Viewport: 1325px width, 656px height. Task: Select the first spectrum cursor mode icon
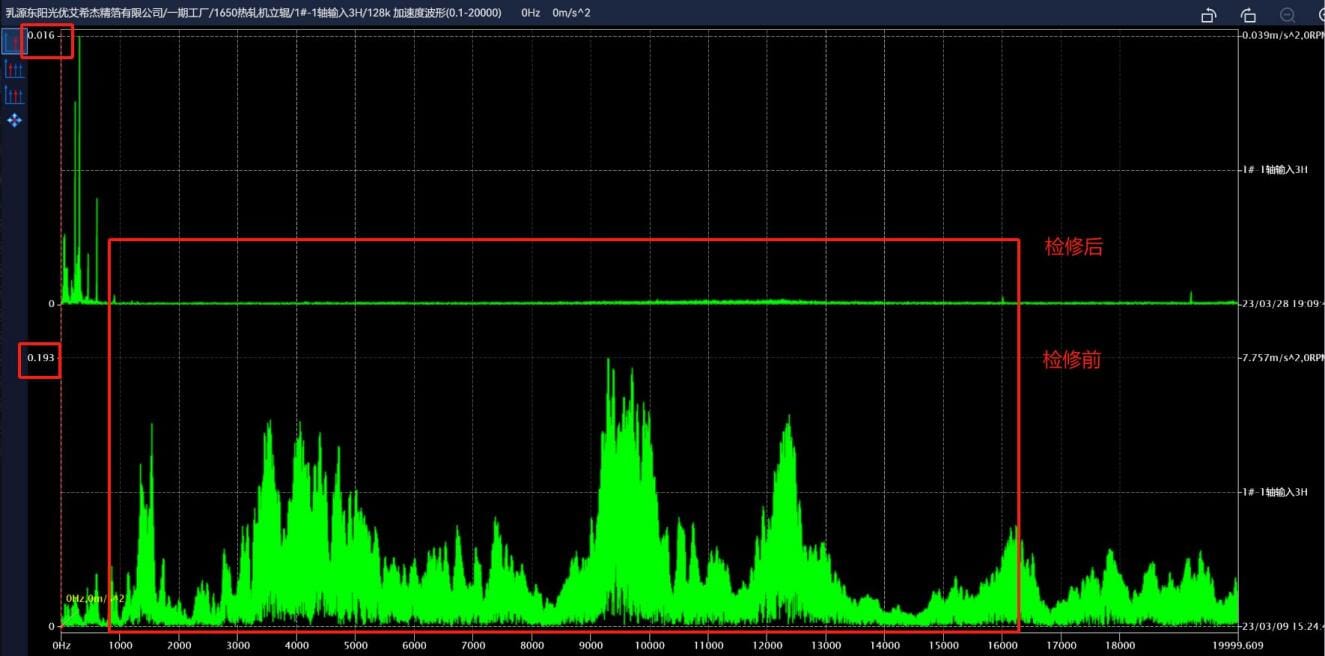pyautogui.click(x=14, y=42)
